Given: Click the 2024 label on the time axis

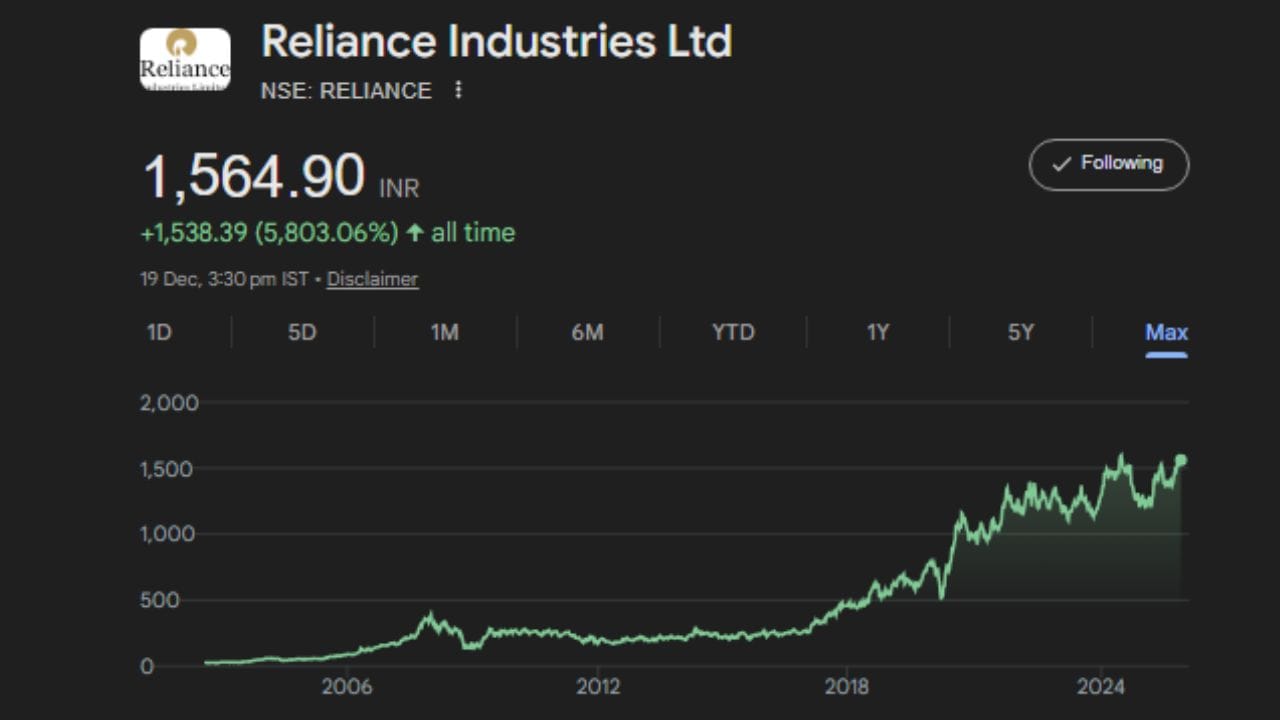Looking at the screenshot, I should (1100, 687).
